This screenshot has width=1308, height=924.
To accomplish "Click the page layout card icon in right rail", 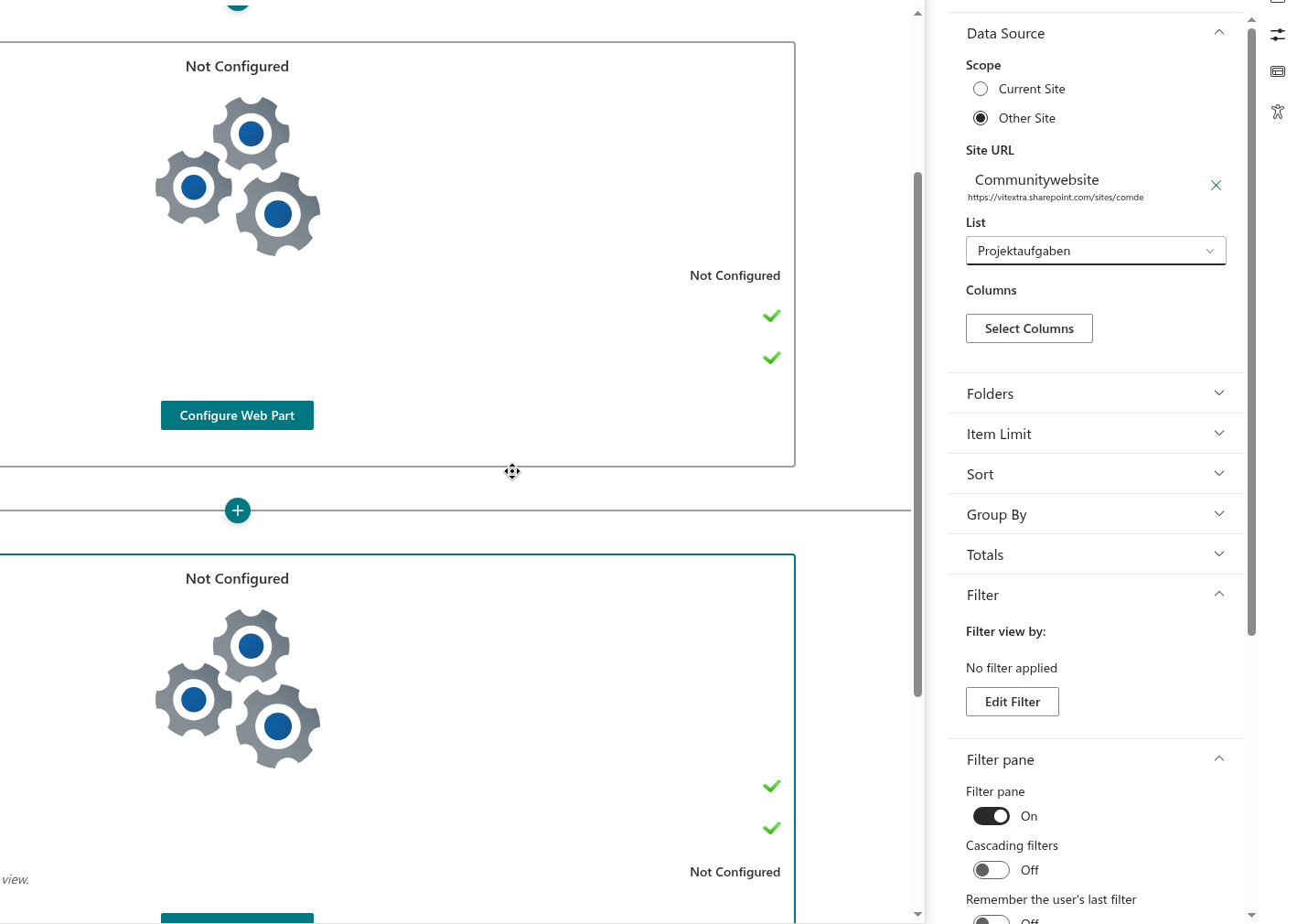I will 1278,71.
